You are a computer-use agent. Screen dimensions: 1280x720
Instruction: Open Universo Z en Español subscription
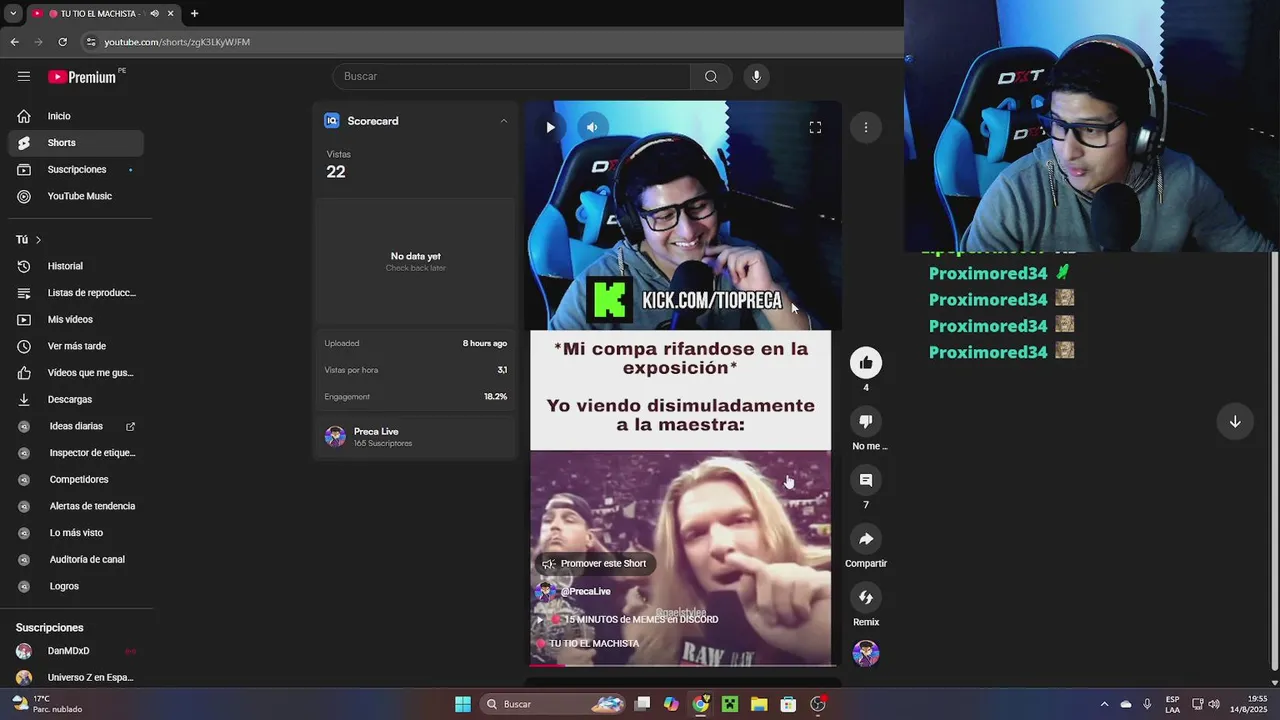tap(76, 677)
